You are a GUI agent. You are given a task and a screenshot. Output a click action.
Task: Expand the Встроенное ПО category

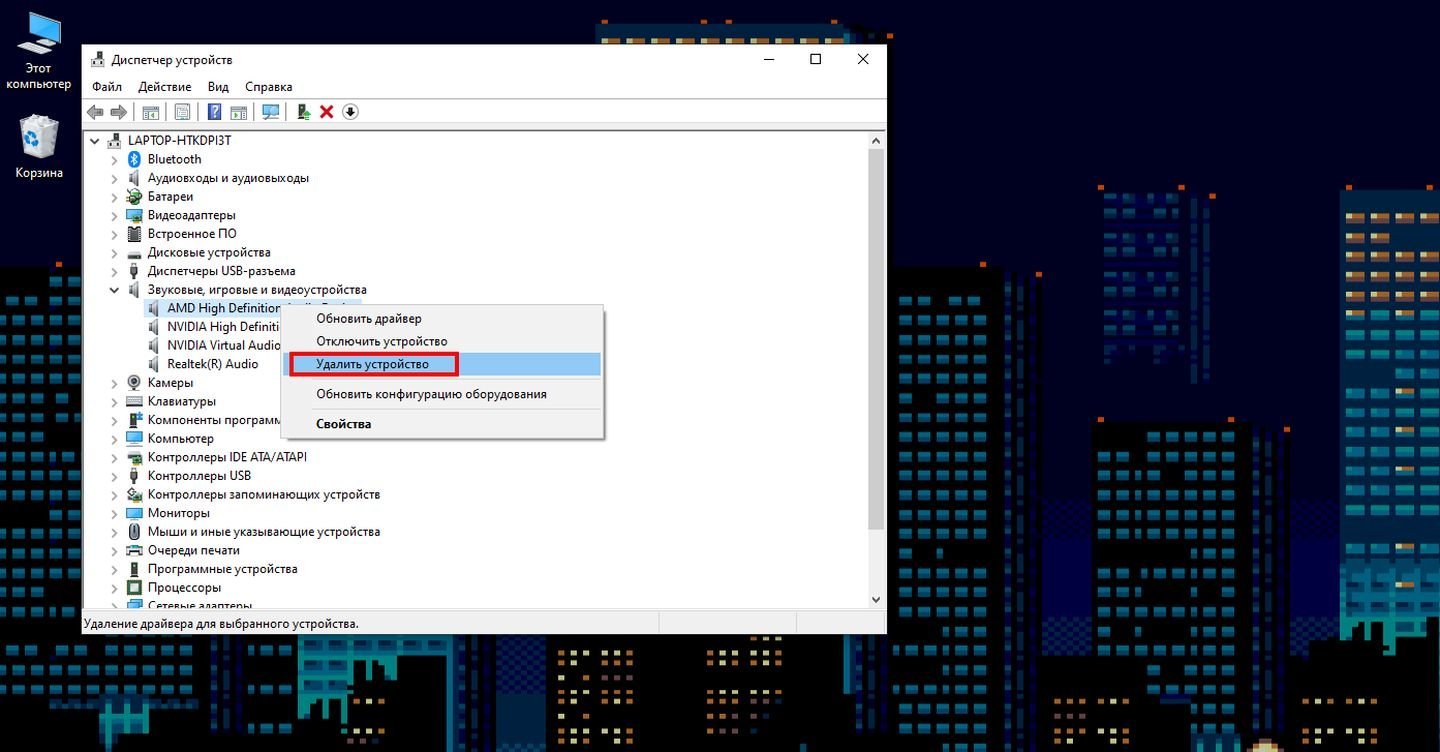(x=115, y=234)
